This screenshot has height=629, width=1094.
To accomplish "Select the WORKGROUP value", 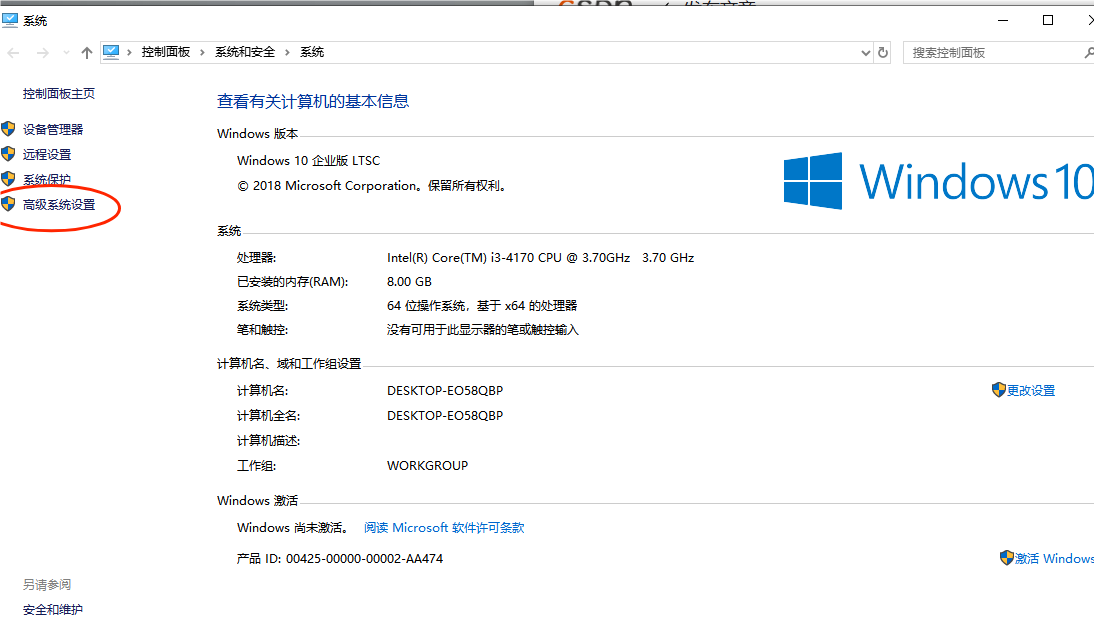I will pos(428,465).
